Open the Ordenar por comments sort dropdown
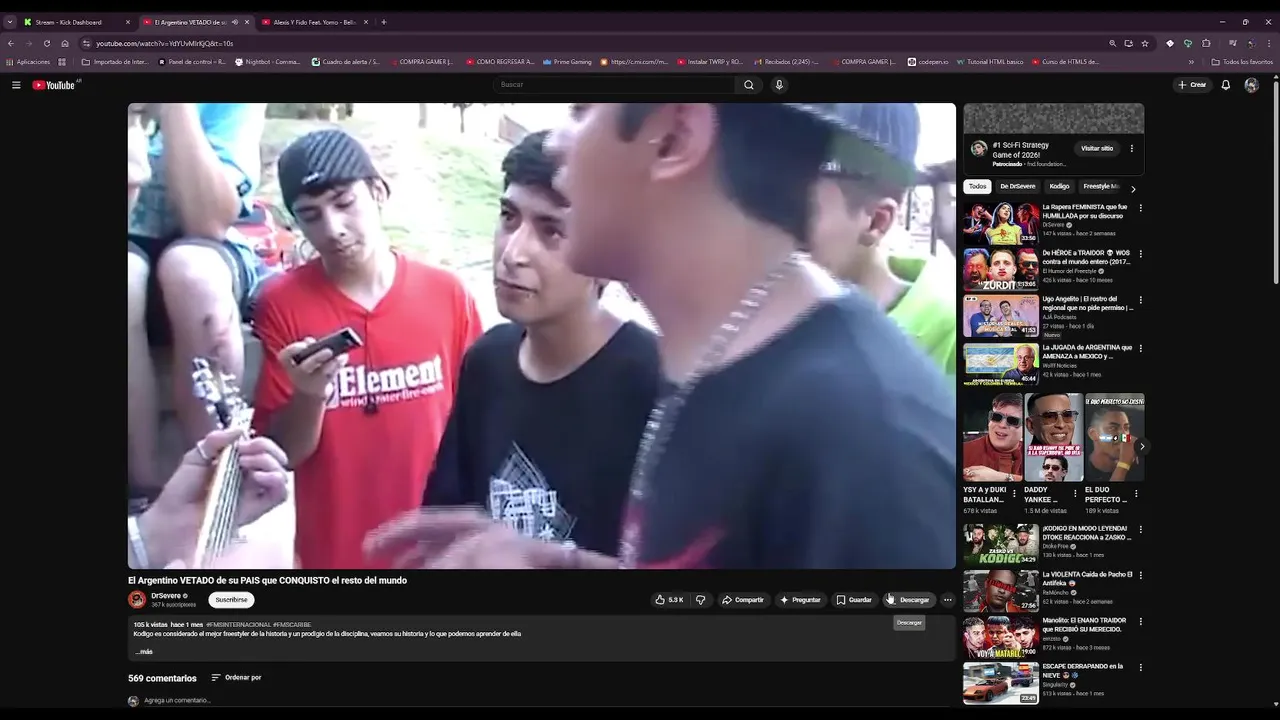Viewport: 1280px width, 720px height. (x=236, y=678)
